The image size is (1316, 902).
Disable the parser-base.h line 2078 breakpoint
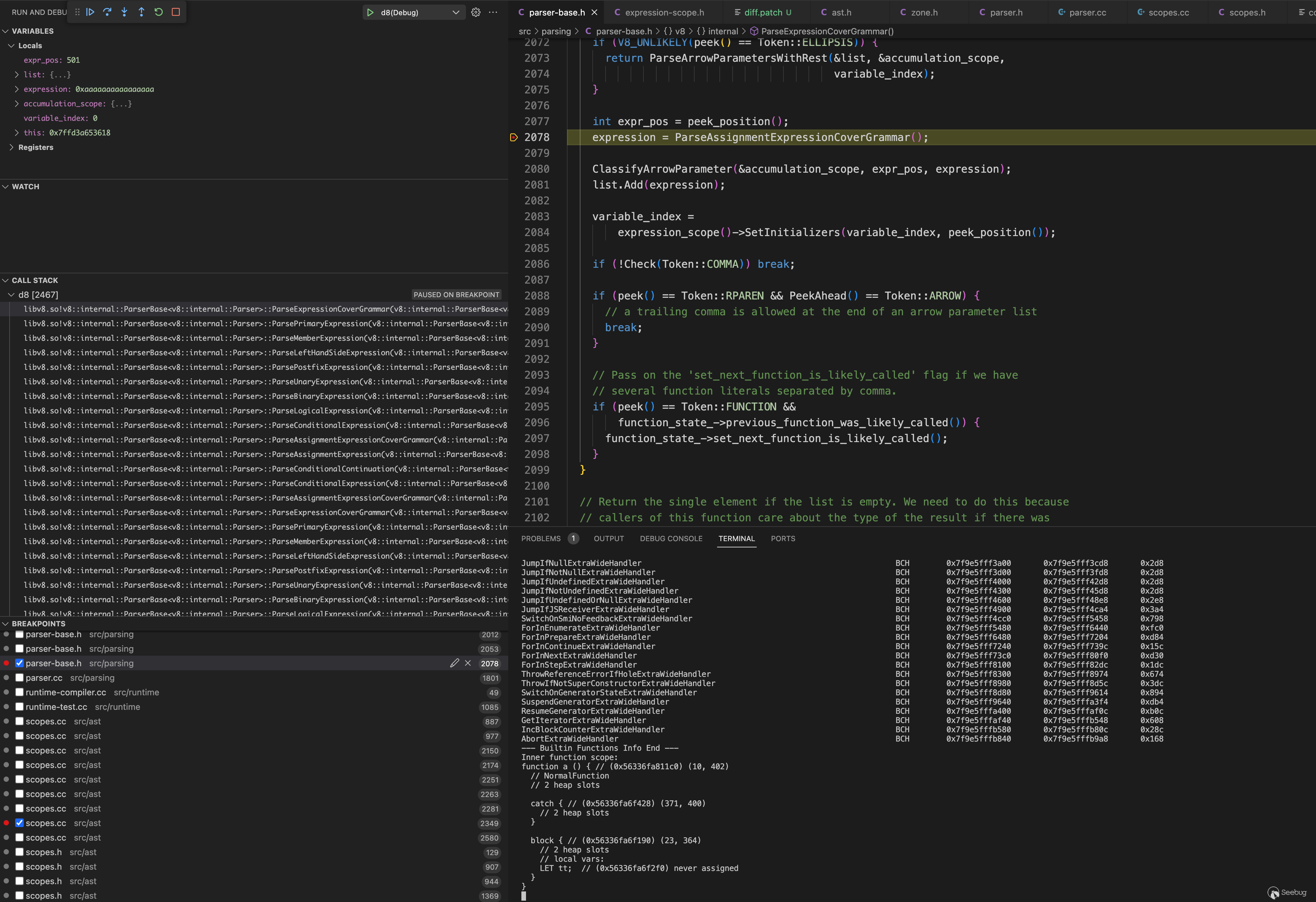tap(19, 663)
